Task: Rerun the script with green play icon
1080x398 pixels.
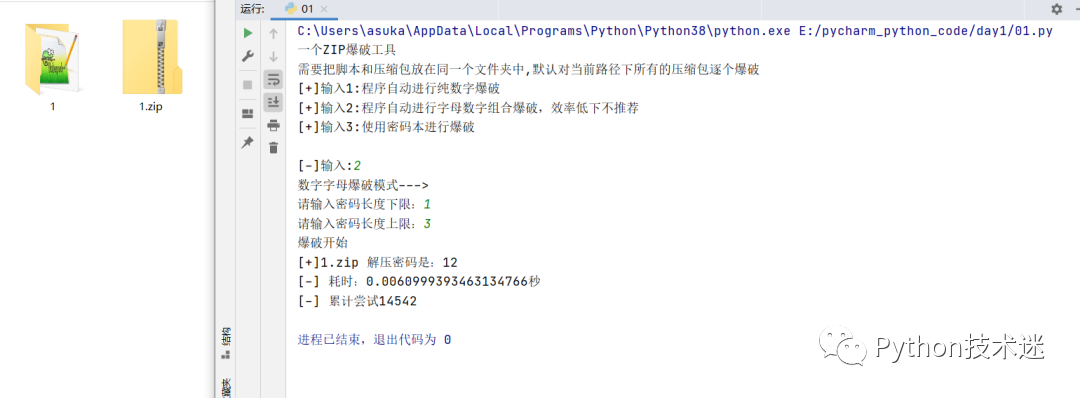Action: point(248,33)
